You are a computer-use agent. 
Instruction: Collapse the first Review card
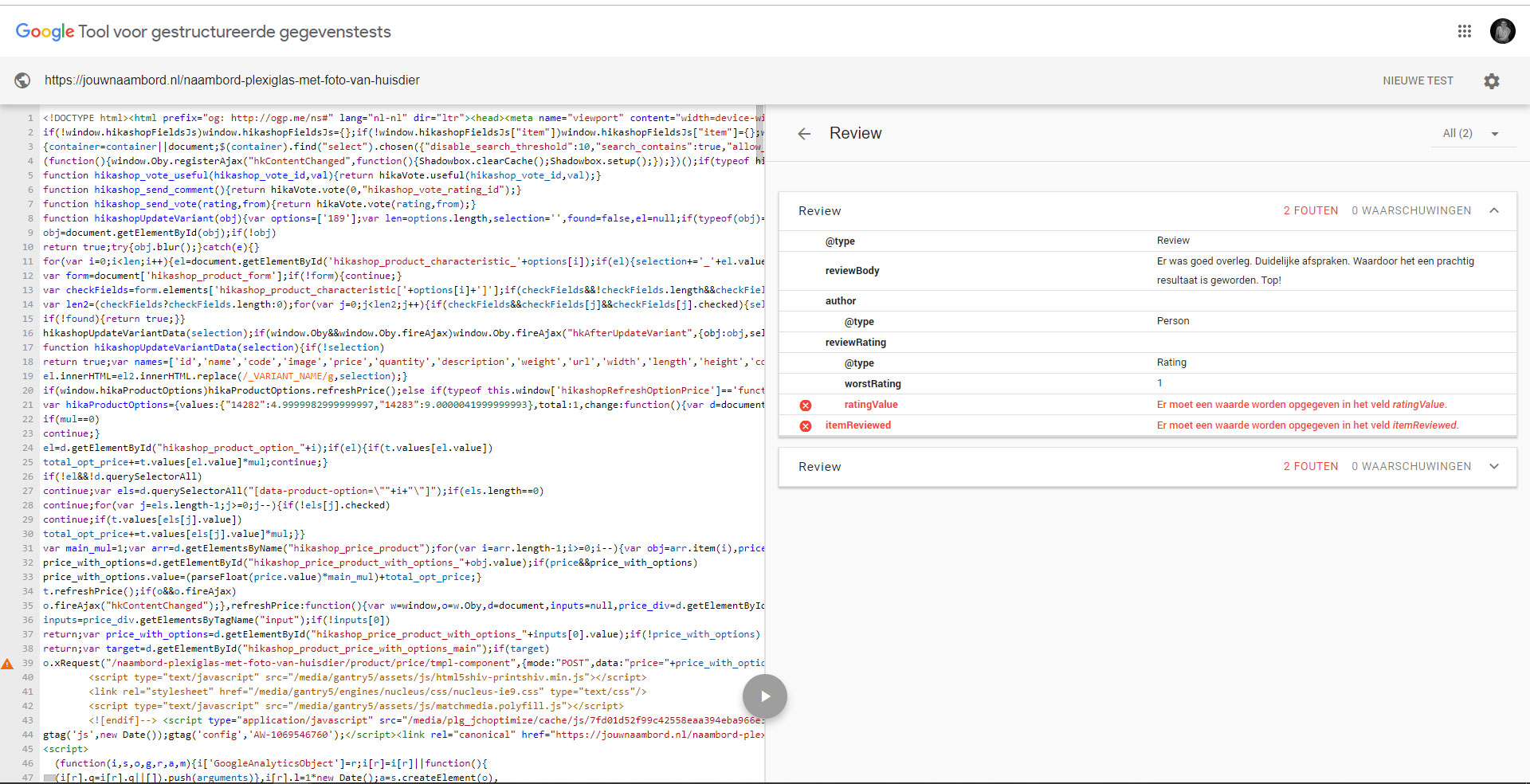(x=1494, y=211)
